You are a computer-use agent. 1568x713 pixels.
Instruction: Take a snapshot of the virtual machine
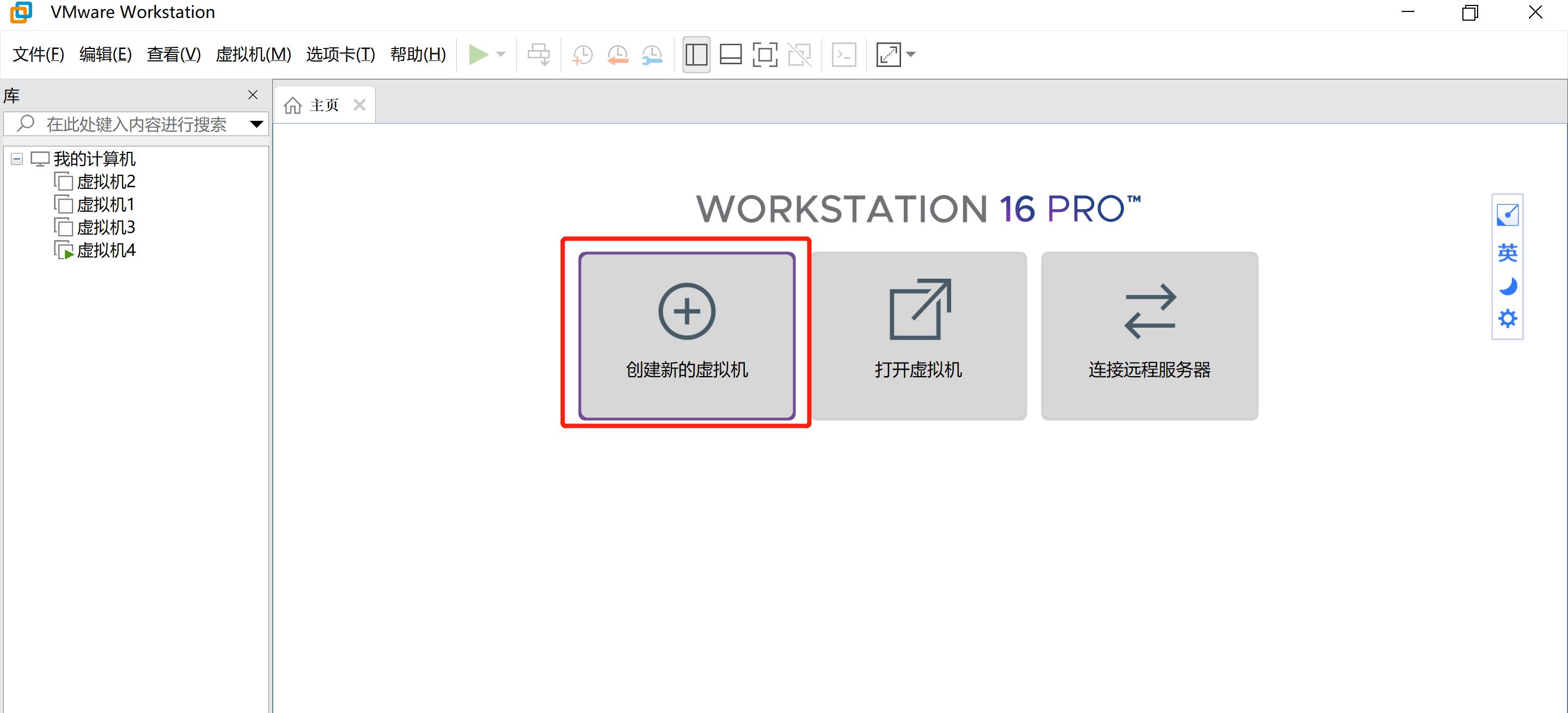tap(583, 55)
